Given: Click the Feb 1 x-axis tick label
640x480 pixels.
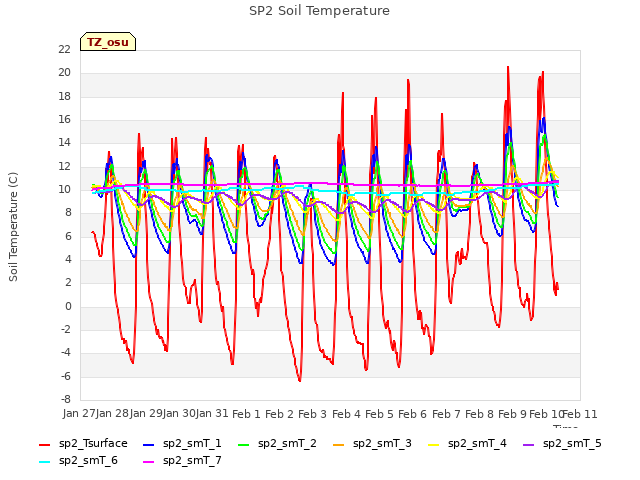Looking at the screenshot, I should pos(246,414).
